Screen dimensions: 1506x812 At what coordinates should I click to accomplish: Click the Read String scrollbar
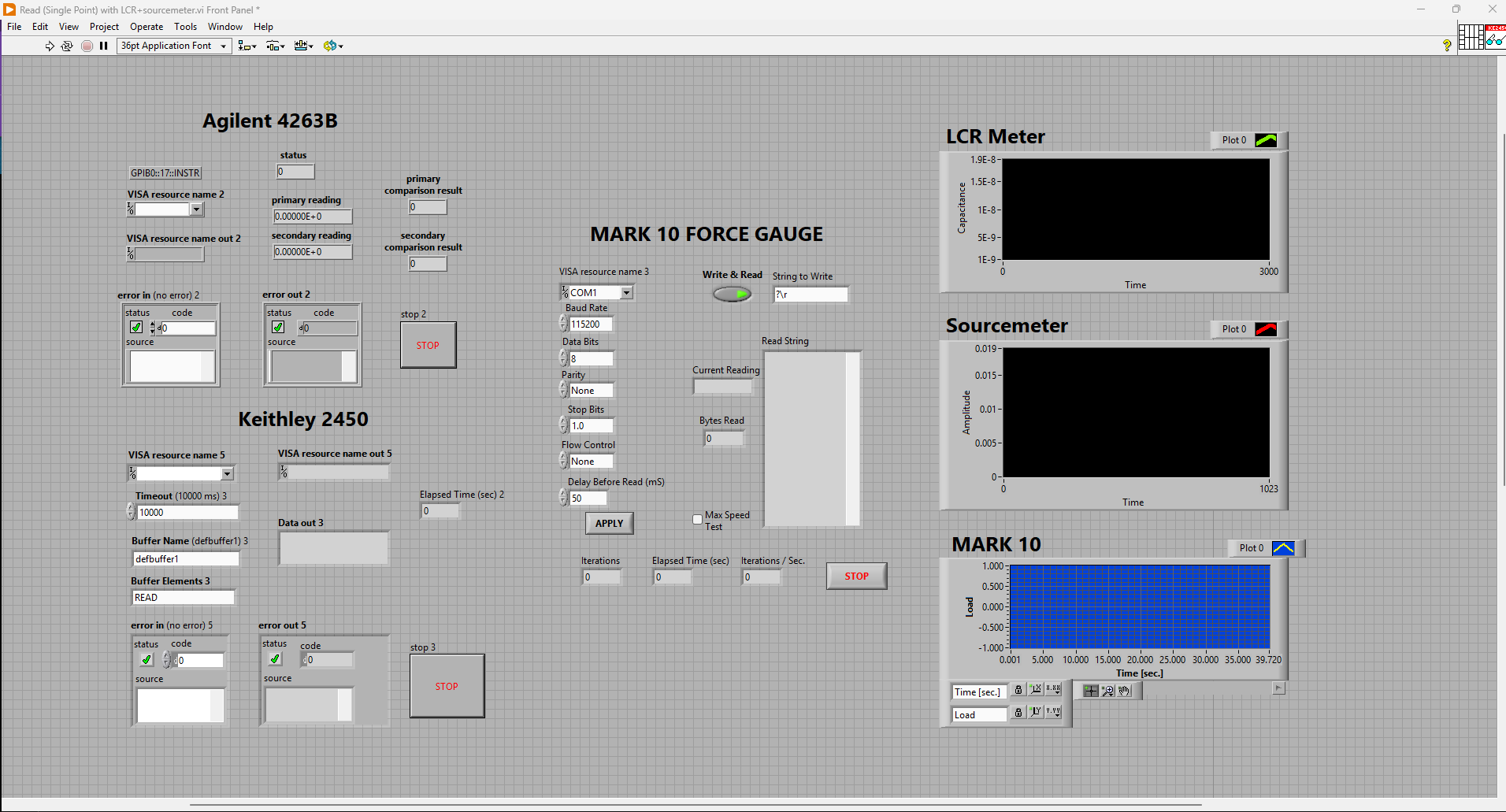852,439
